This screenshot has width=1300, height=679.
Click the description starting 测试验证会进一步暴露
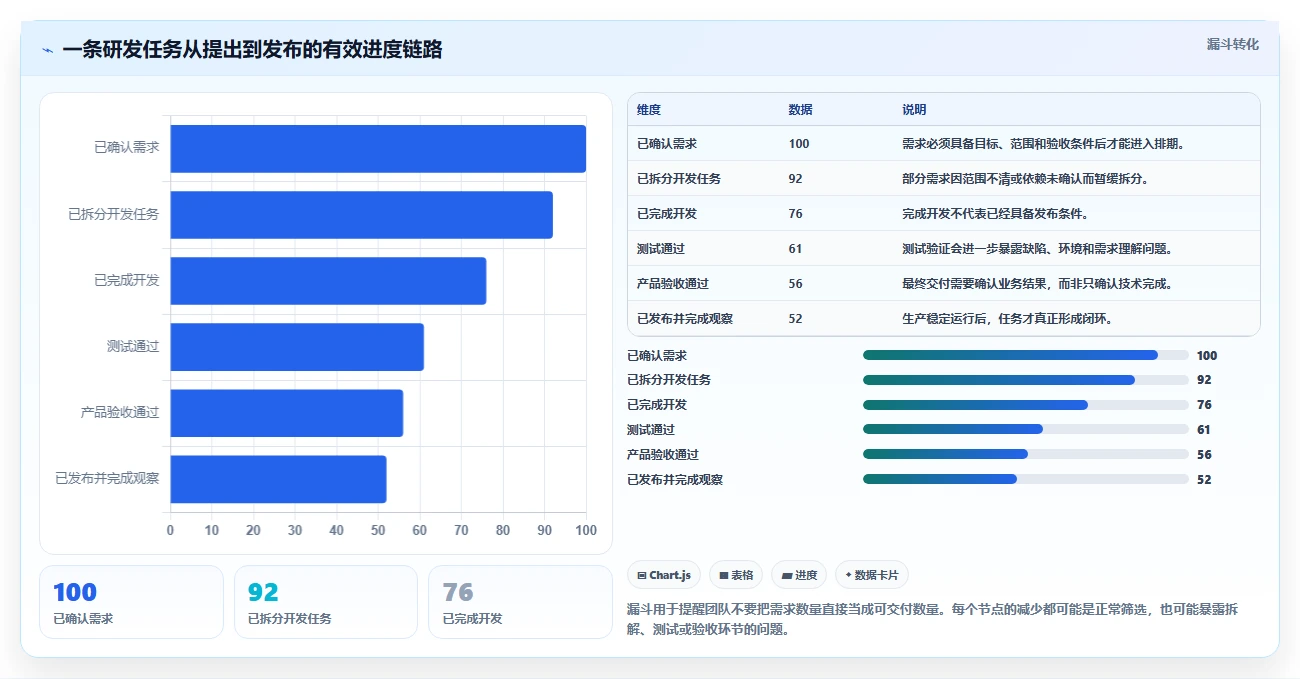[x=1038, y=249]
